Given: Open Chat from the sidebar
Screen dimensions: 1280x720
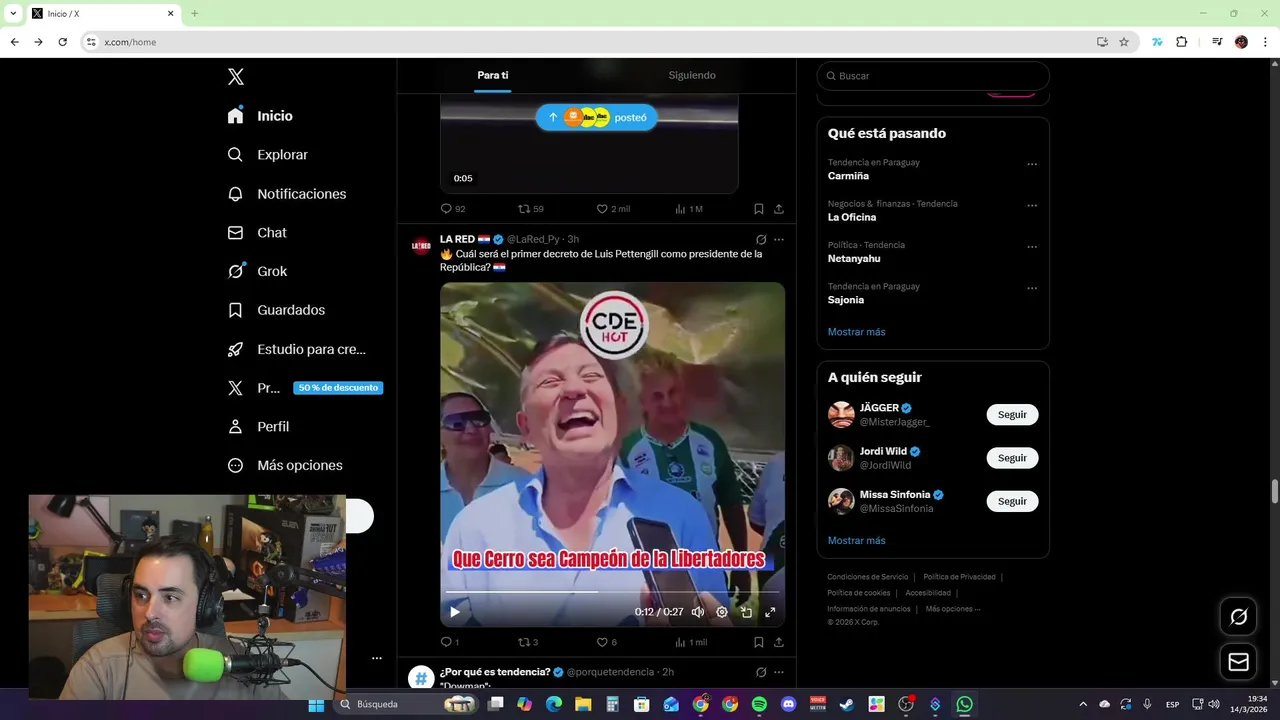Looking at the screenshot, I should (x=257, y=233).
